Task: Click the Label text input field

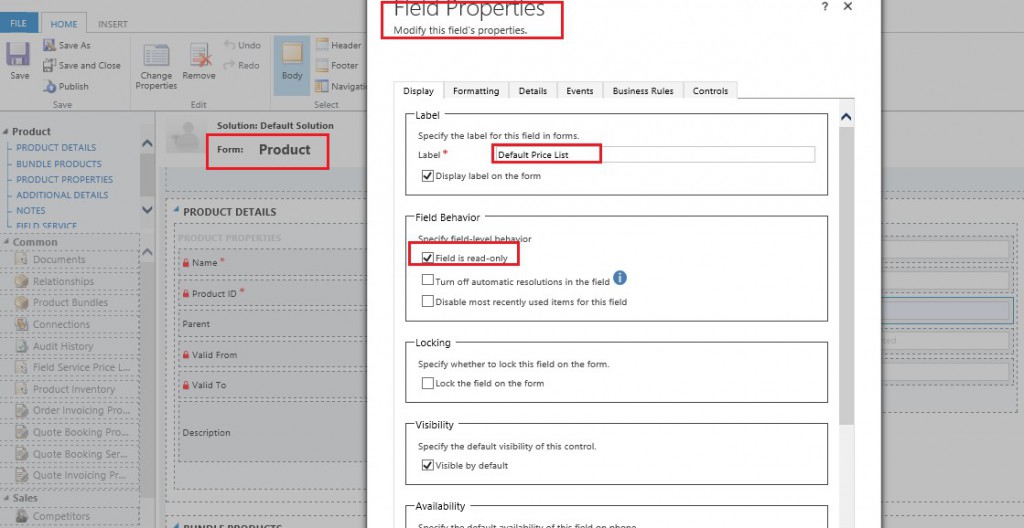Action: (x=654, y=155)
